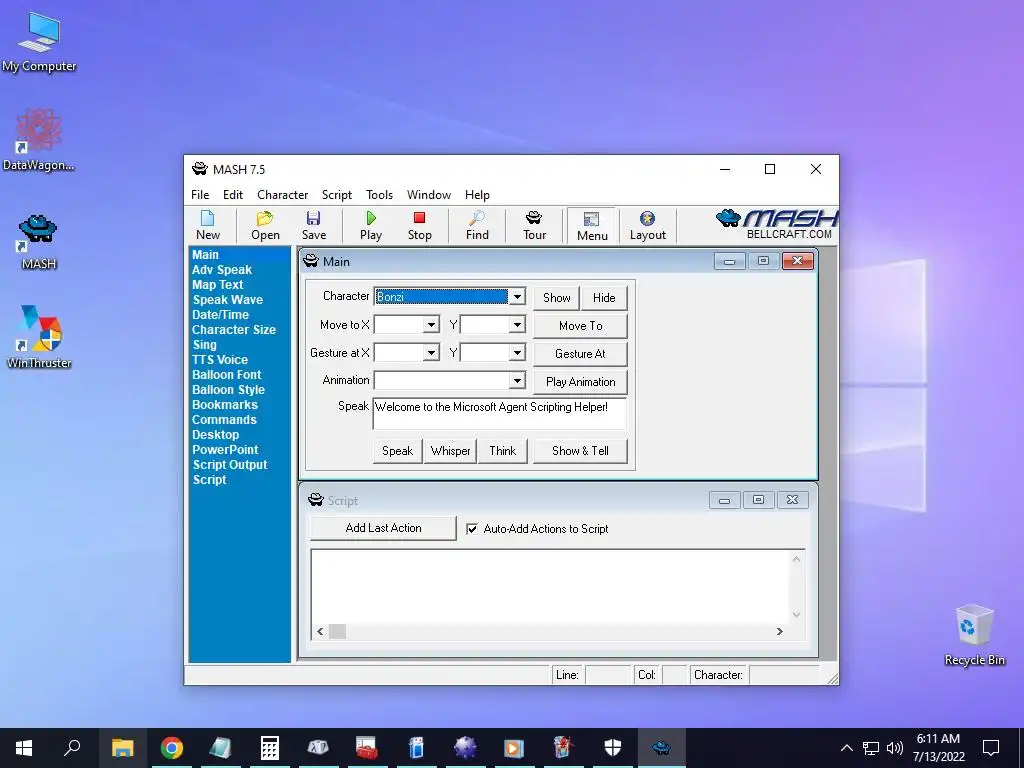Viewport: 1024px width, 768px height.
Task: Restore the Script sub-window
Action: point(758,500)
